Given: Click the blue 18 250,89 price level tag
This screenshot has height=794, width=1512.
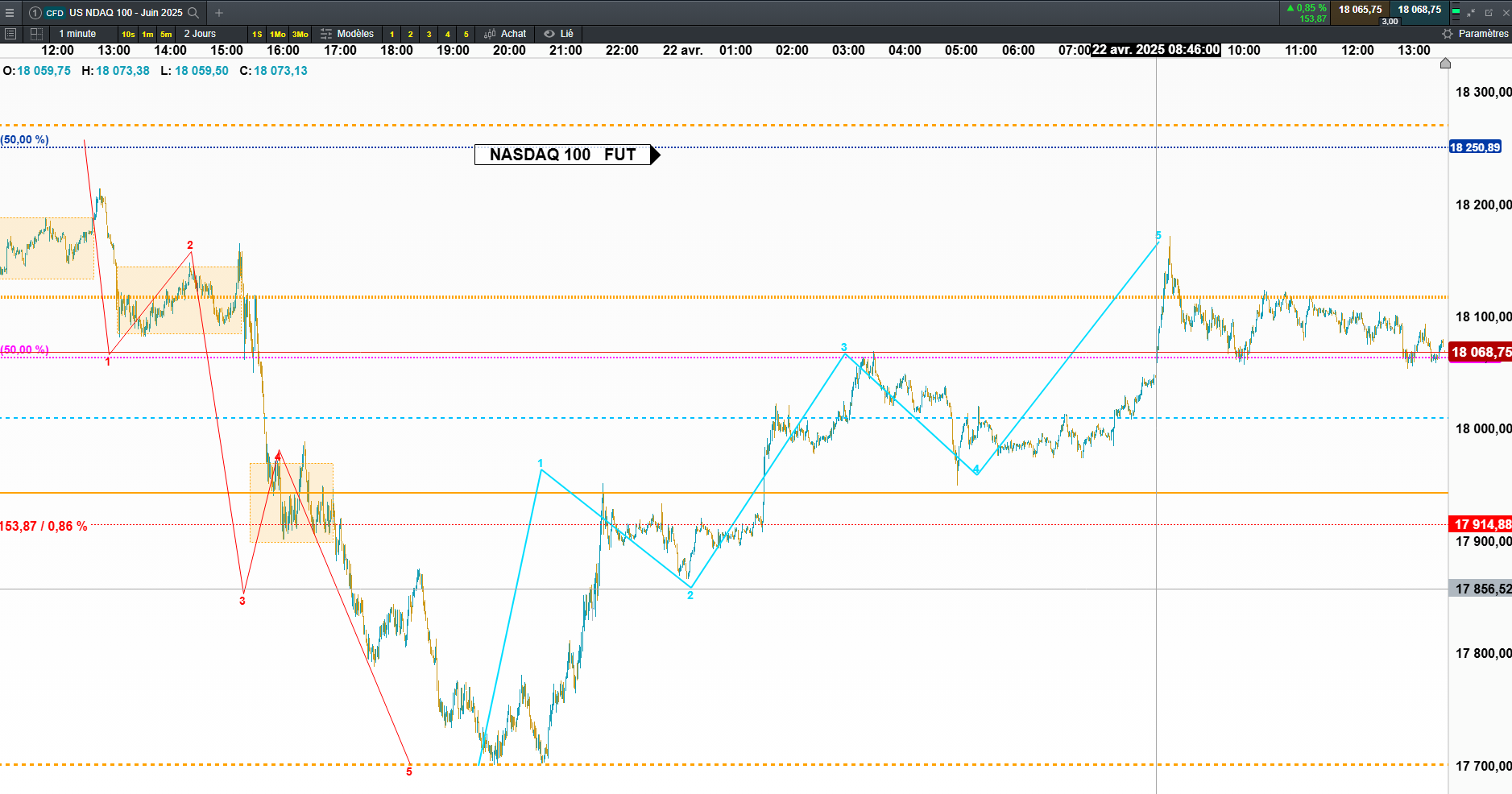Looking at the screenshot, I should 1475,147.
